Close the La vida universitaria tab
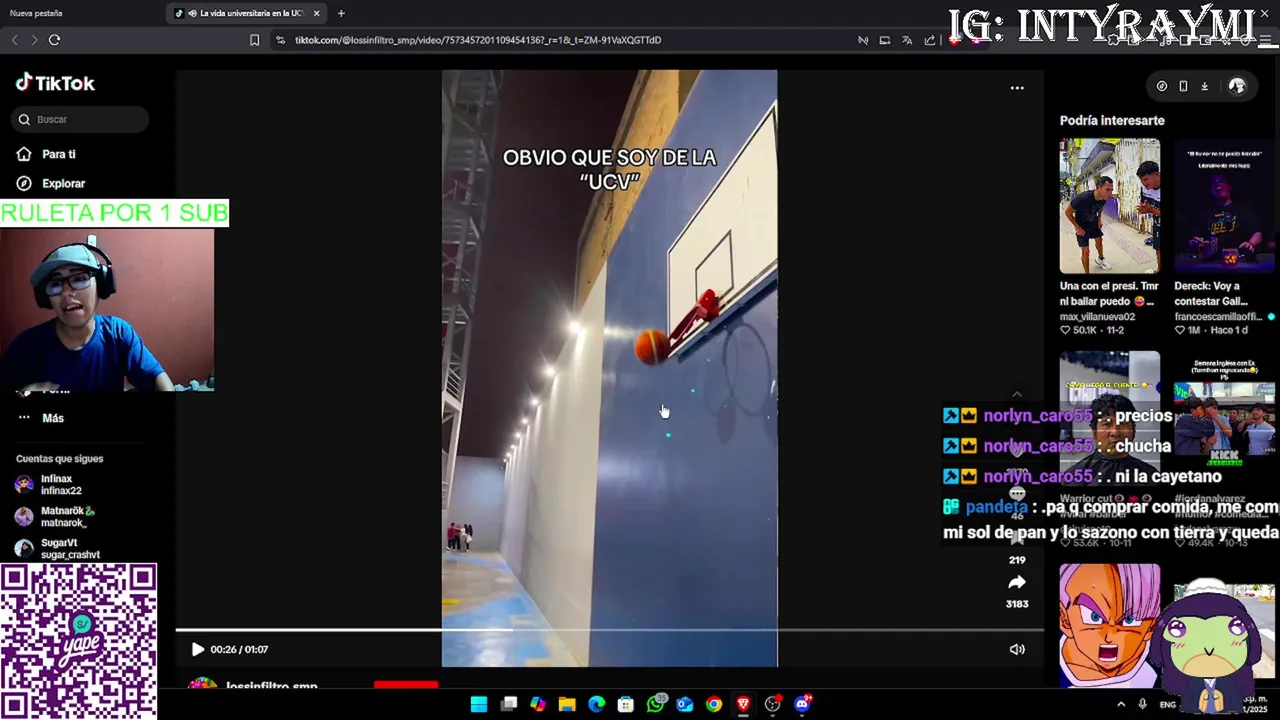The image size is (1280, 720). click(316, 13)
